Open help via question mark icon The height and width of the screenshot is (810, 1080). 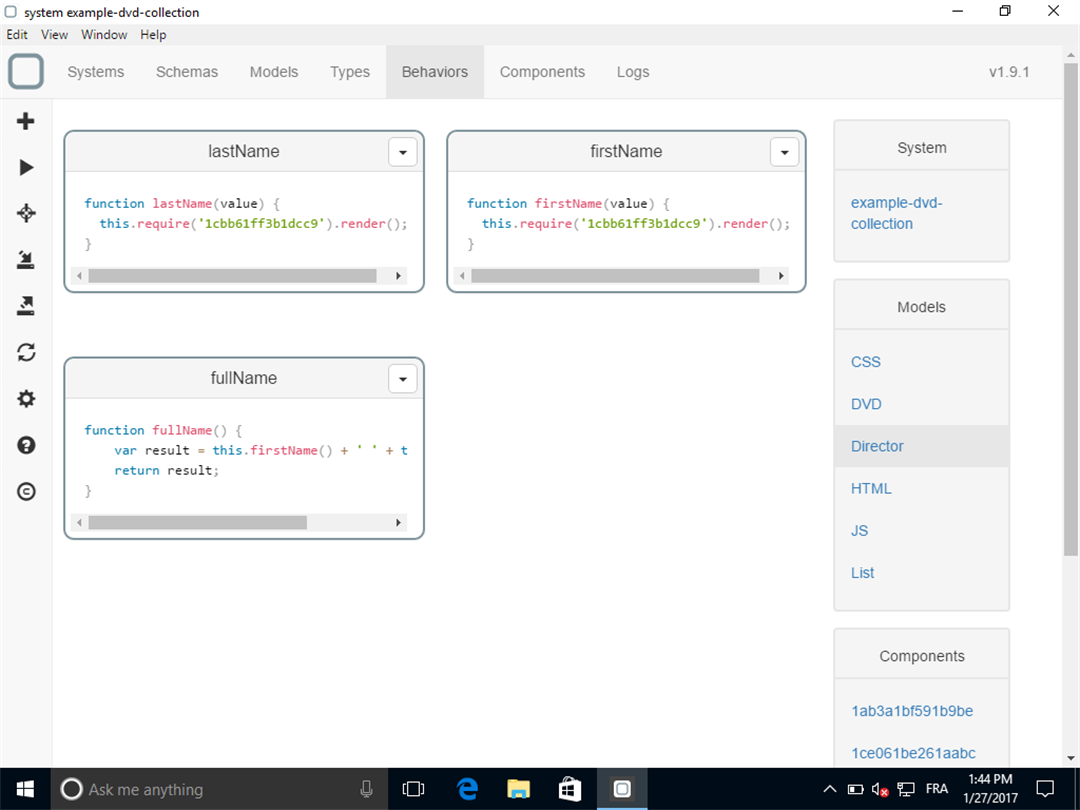click(x=26, y=445)
